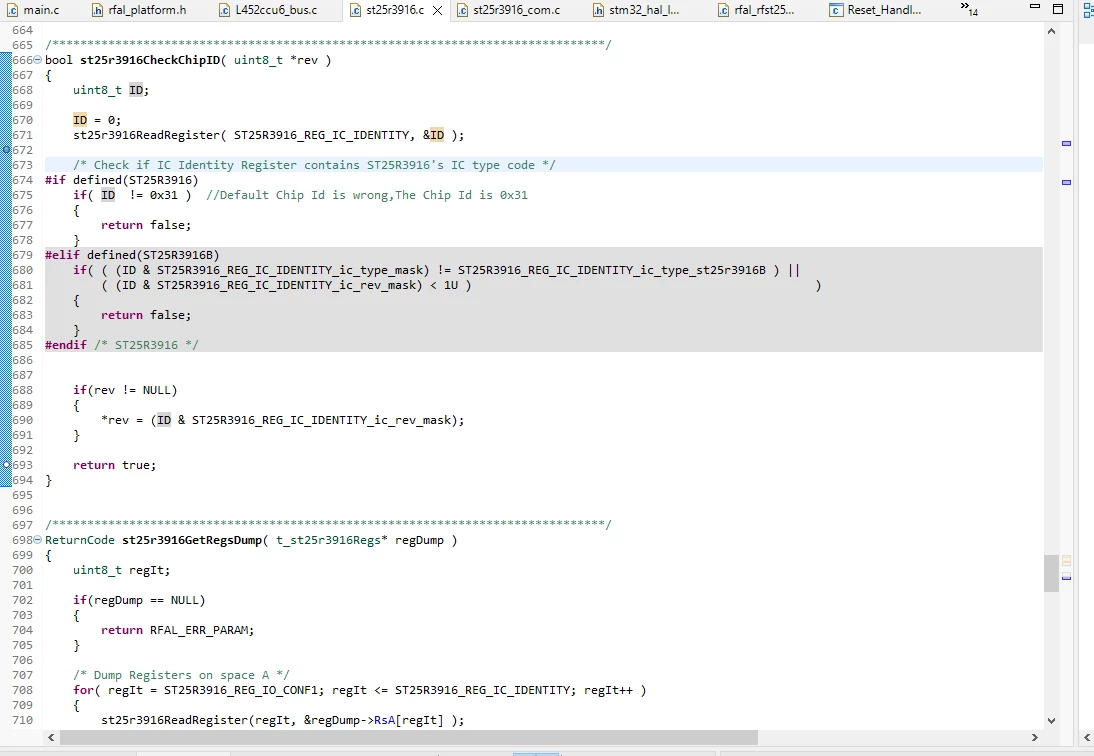1094x756 pixels.
Task: Select the L452ccu6_bus.c tab
Action: click(268, 10)
